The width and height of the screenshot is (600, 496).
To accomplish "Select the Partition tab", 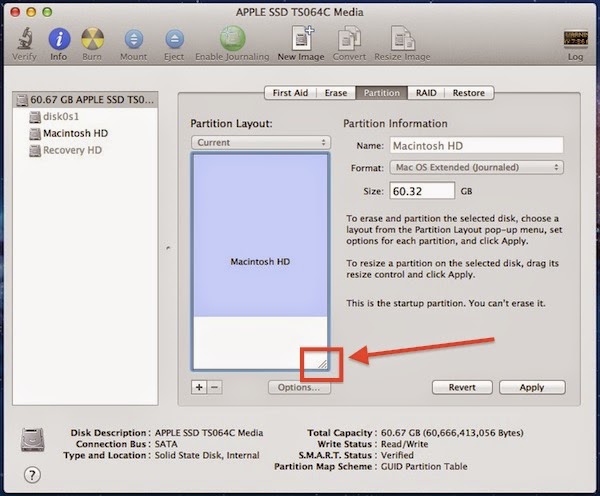I will [382, 93].
